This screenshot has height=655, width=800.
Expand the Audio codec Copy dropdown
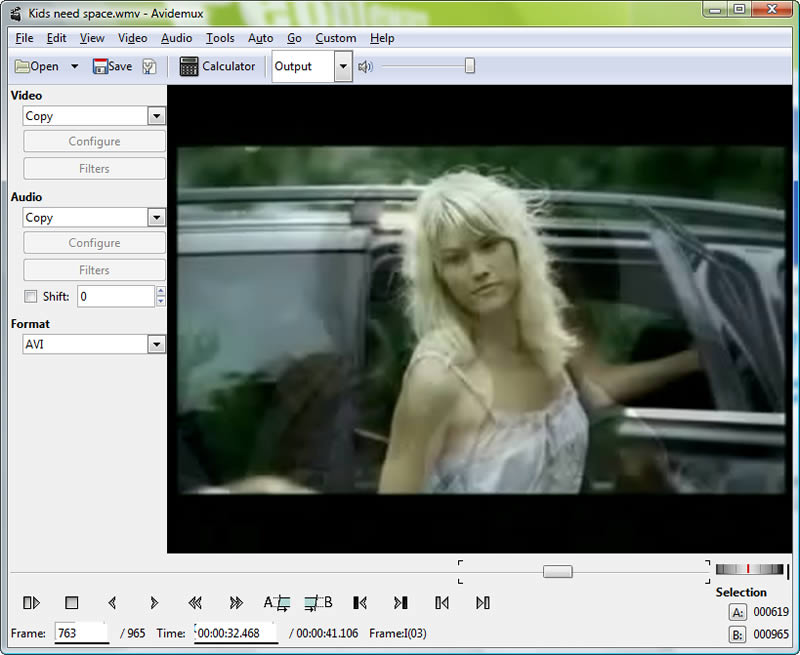tap(156, 218)
